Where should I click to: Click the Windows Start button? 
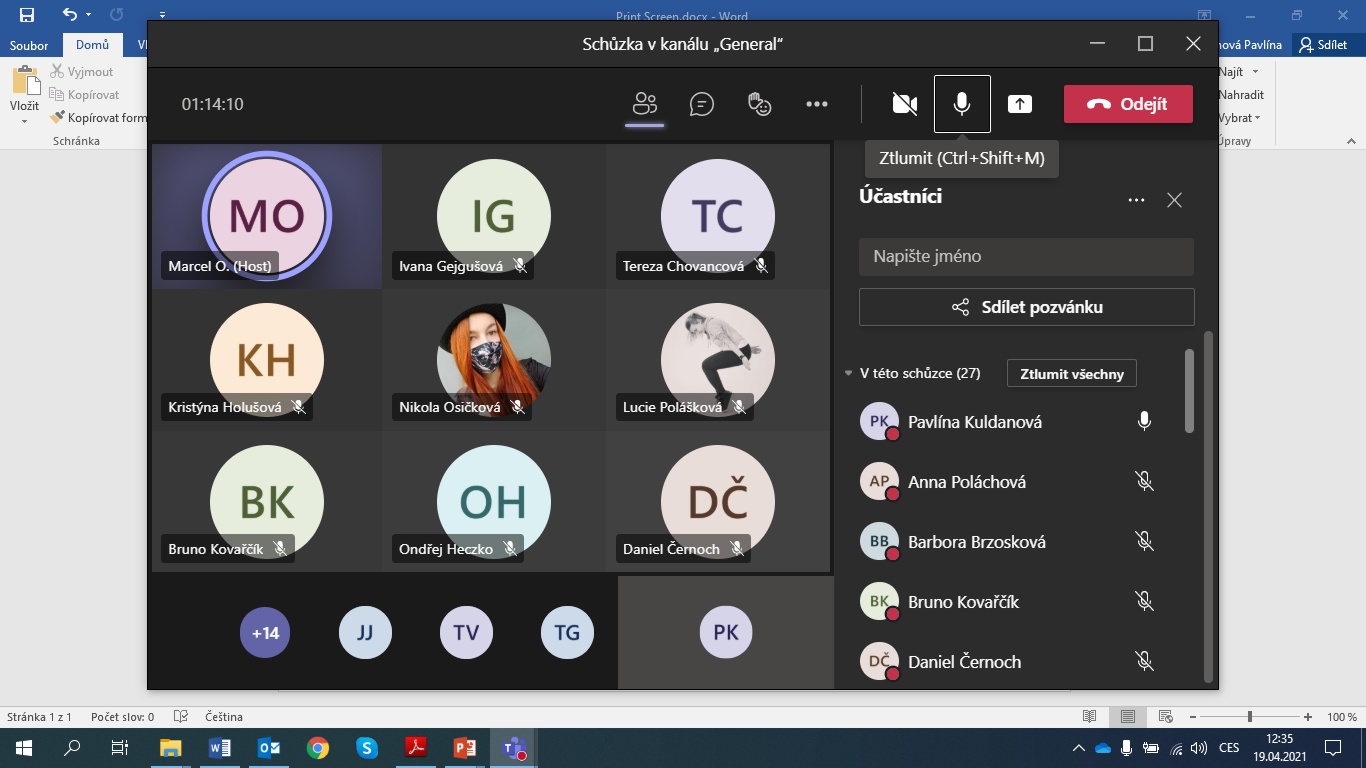(x=24, y=747)
